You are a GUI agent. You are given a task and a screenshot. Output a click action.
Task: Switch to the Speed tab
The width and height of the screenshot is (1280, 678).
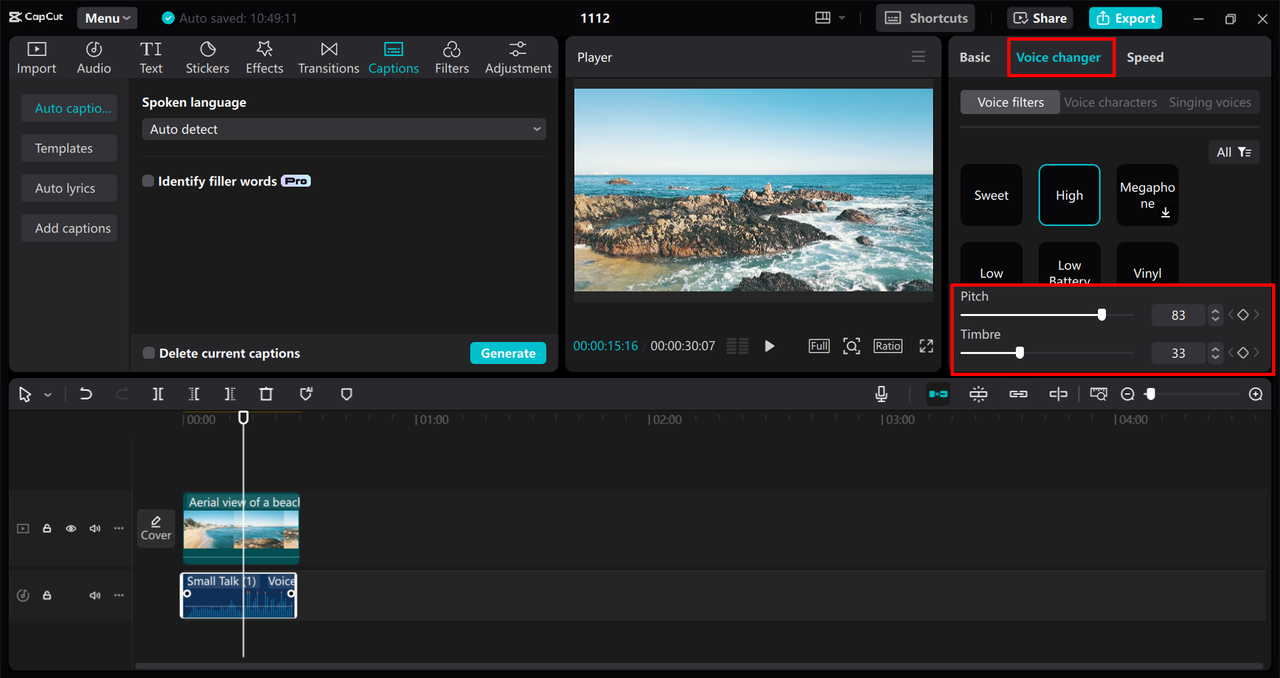pyautogui.click(x=1145, y=57)
